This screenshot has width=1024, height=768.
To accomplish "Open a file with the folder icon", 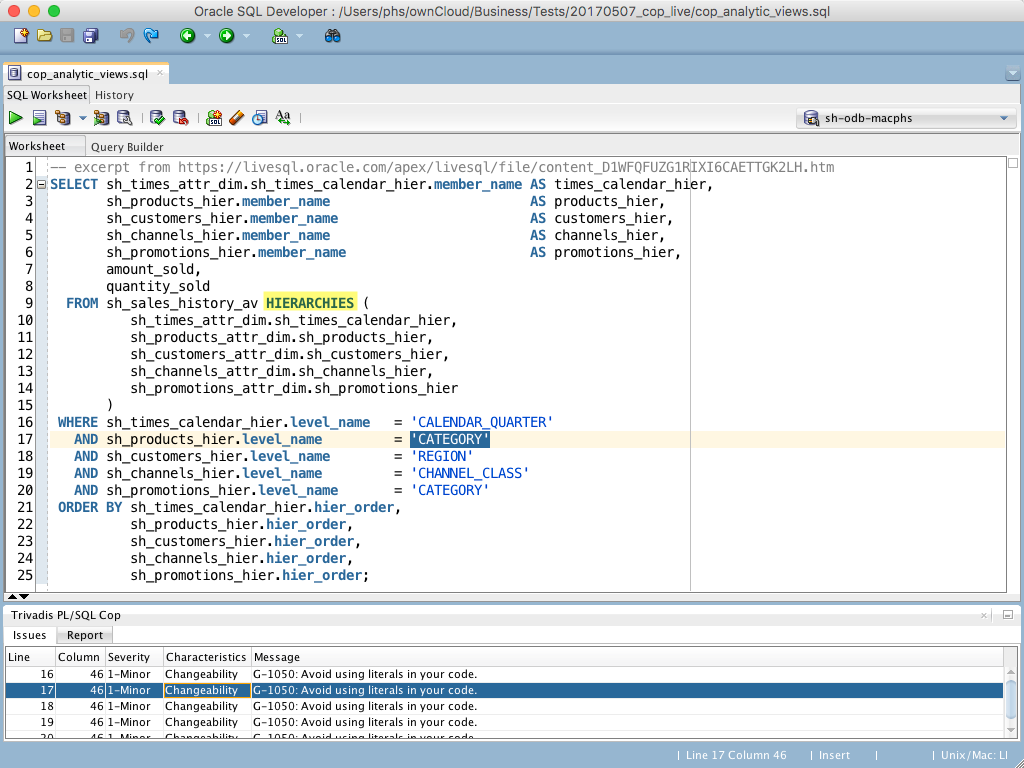I will click(x=44, y=36).
